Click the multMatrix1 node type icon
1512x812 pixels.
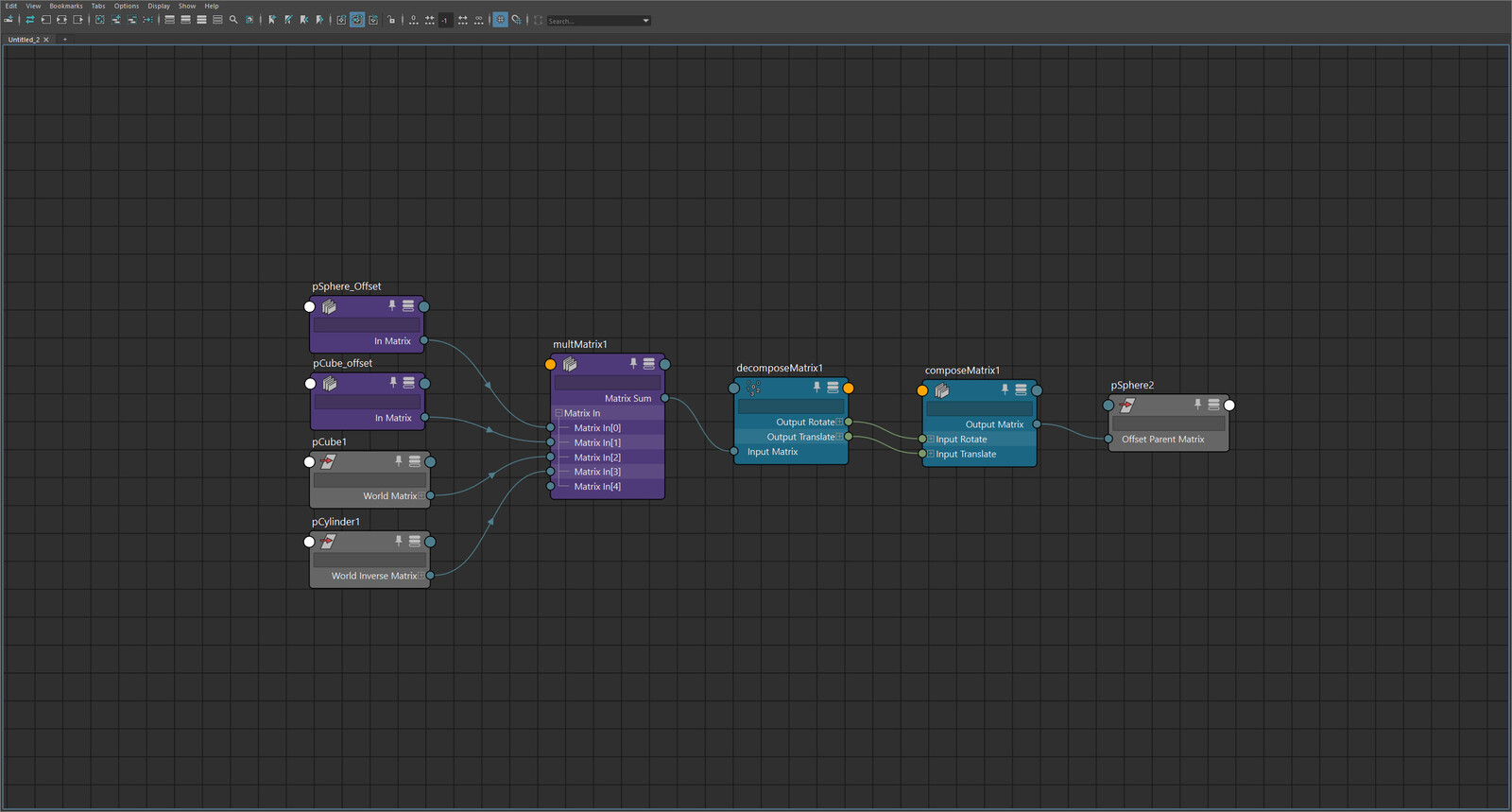click(x=570, y=364)
